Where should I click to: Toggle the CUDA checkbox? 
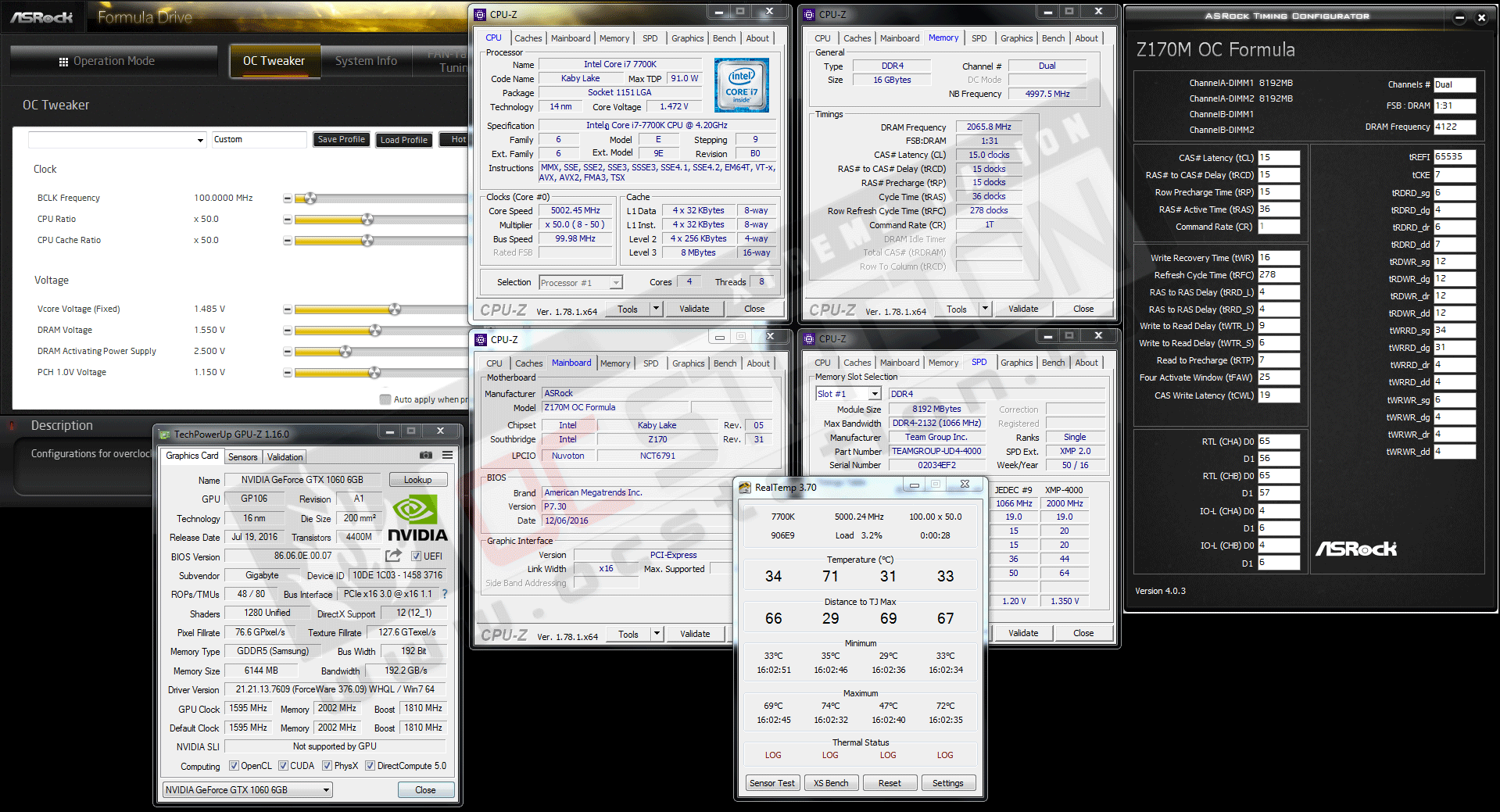[x=283, y=766]
